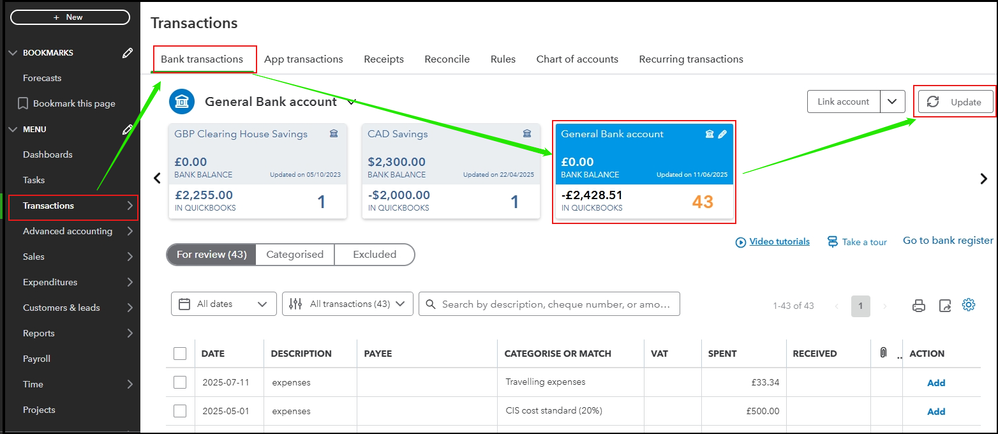Open the All transactions (43) filter dropdown

click(x=348, y=304)
